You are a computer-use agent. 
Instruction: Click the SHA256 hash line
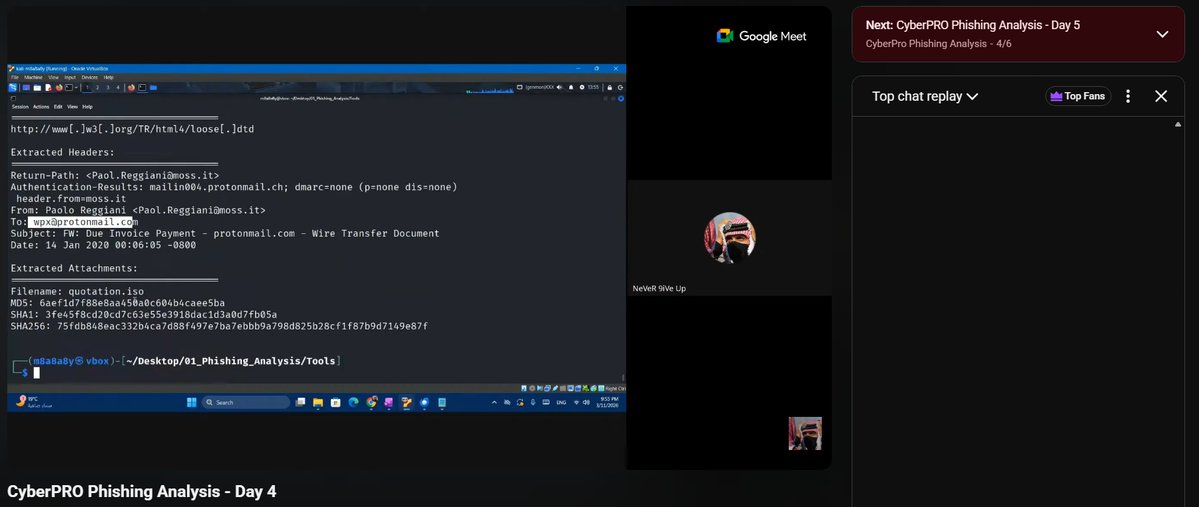(219, 327)
